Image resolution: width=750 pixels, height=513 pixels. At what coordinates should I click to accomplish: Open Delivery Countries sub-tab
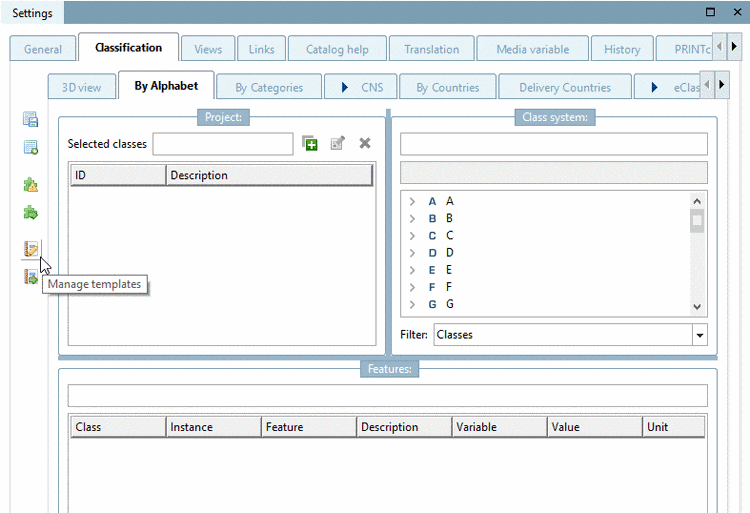point(565,87)
